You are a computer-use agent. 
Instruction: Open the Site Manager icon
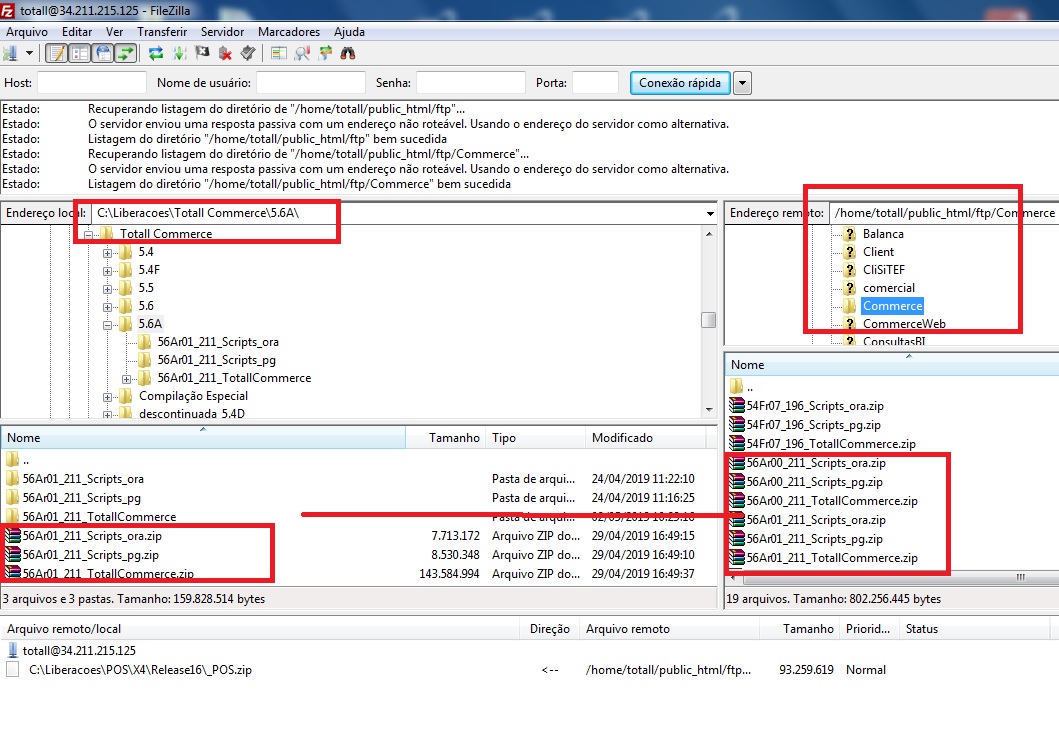(10, 53)
